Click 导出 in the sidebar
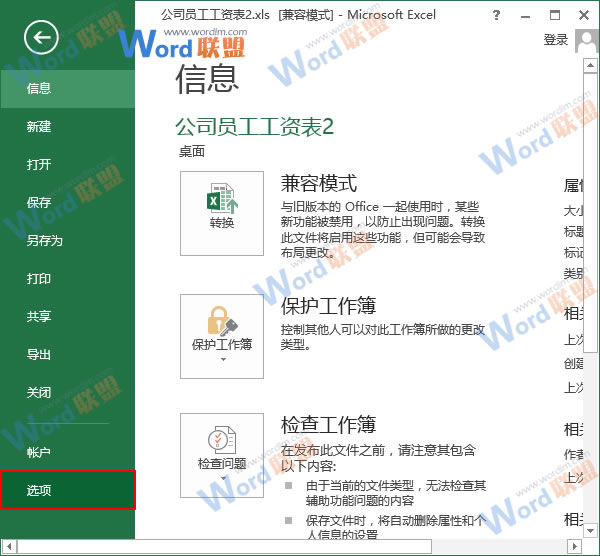 tap(40, 355)
